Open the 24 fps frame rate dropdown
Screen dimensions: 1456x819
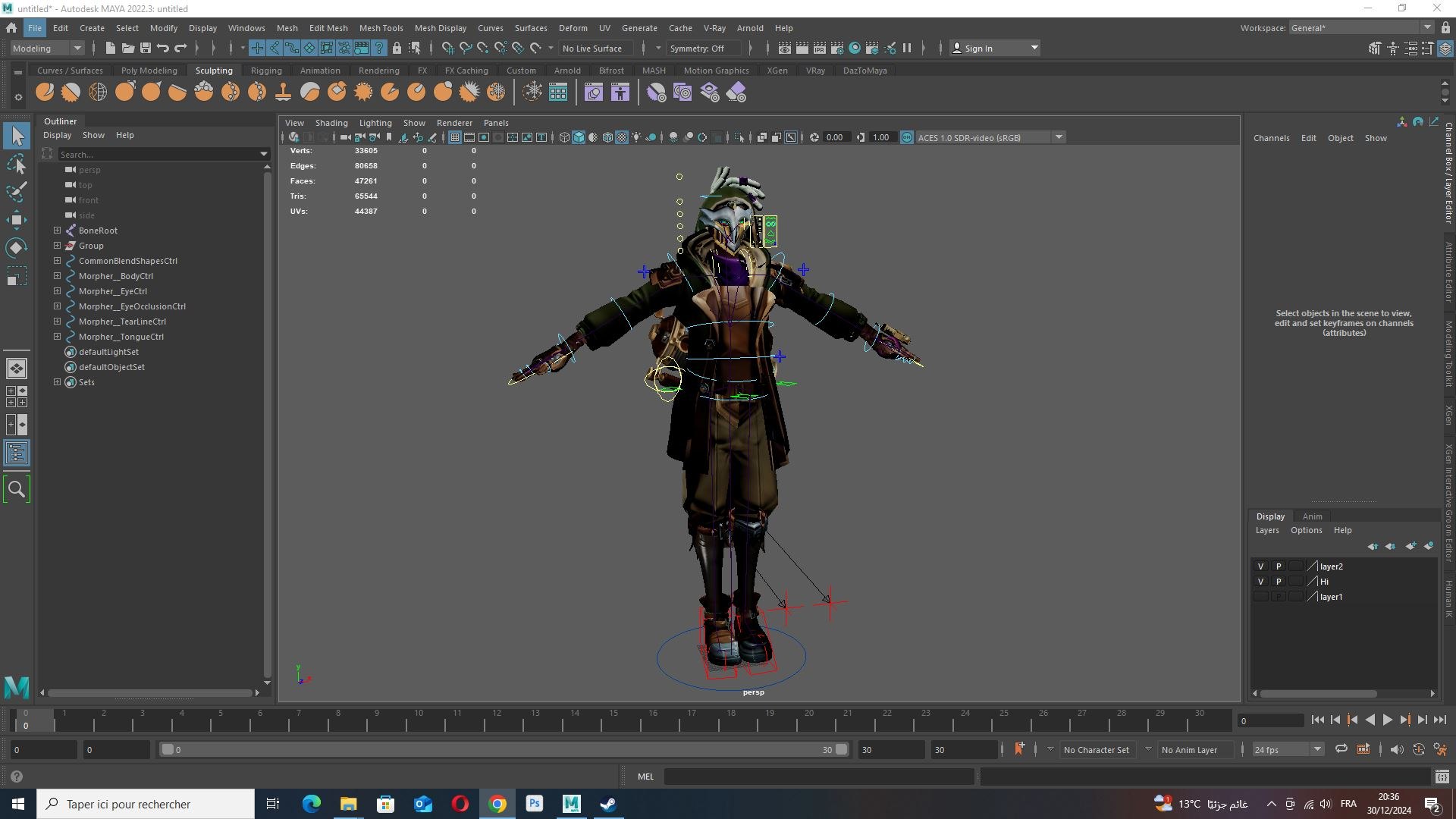[x=1288, y=749]
